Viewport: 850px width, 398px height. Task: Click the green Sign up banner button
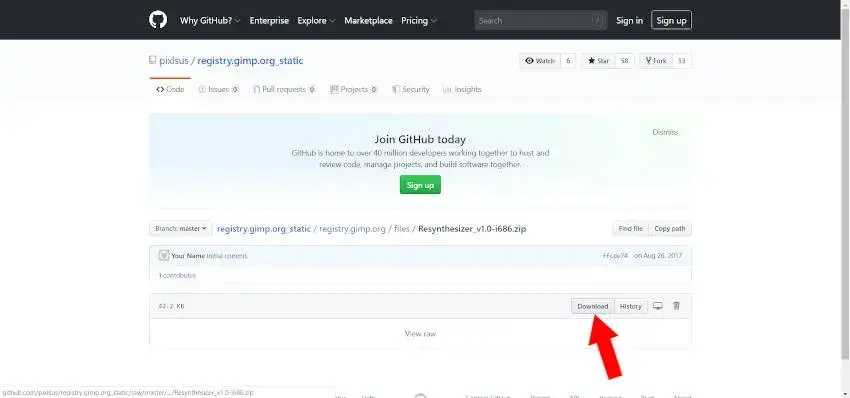coord(420,185)
